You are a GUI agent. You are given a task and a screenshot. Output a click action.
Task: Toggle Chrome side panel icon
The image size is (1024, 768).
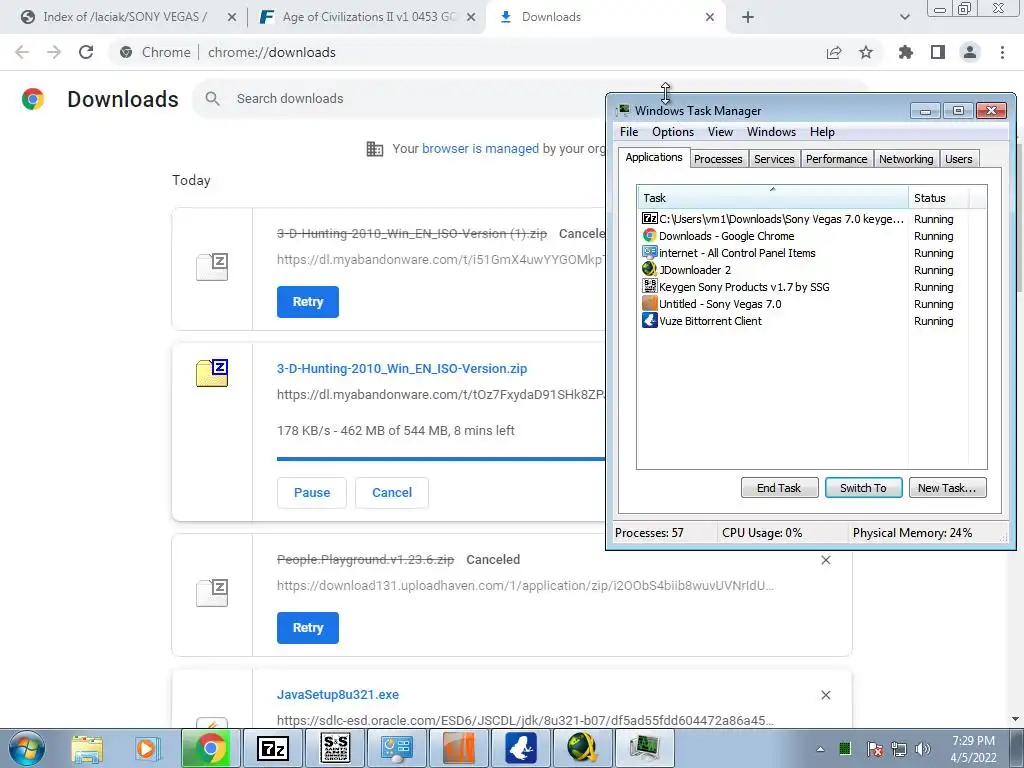point(938,52)
